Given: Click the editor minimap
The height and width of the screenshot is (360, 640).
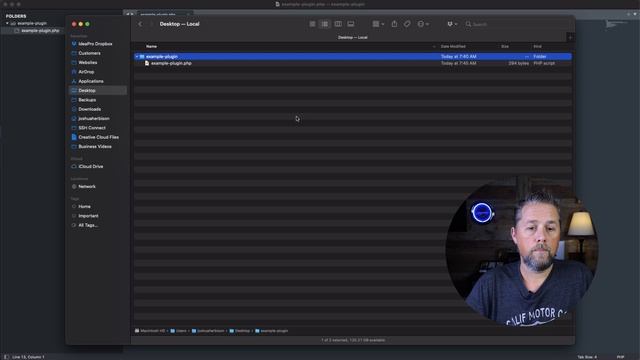Looking at the screenshot, I should pos(616,24).
